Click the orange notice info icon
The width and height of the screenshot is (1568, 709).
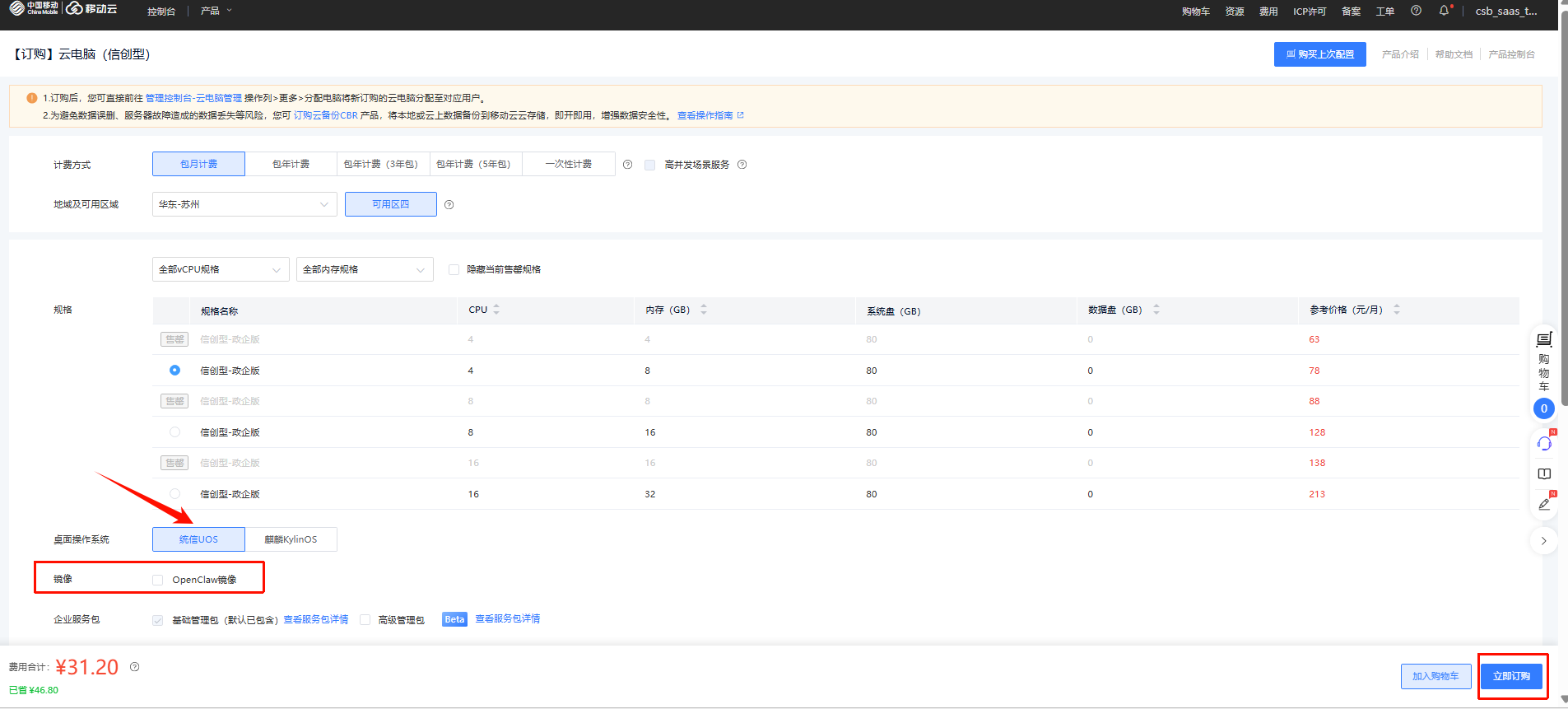pyautogui.click(x=32, y=98)
